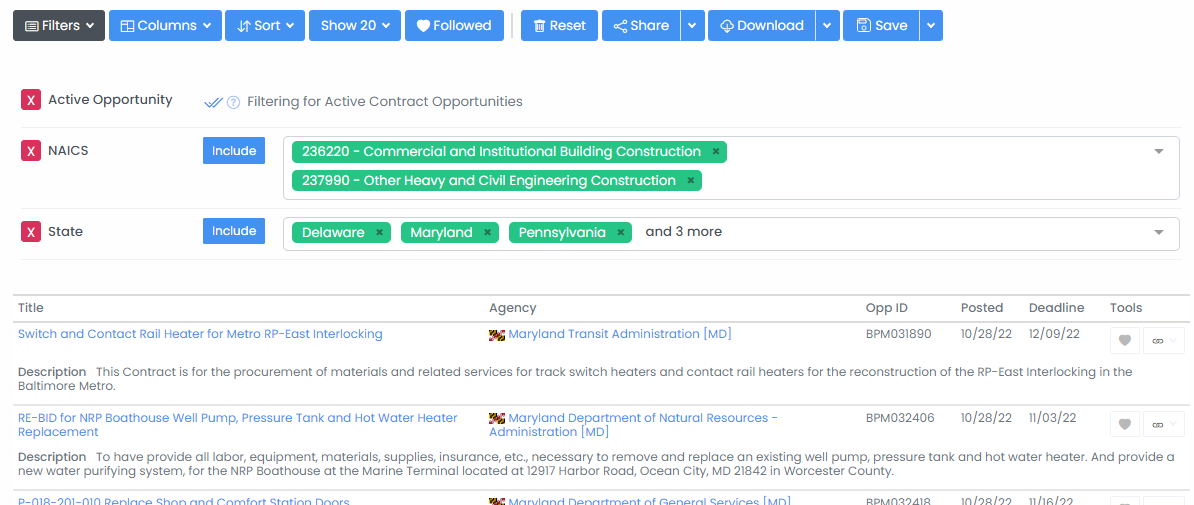Open the Columns dropdown
Image resolution: width=1194 pixels, height=505 pixels.
pyautogui.click(x=165, y=25)
